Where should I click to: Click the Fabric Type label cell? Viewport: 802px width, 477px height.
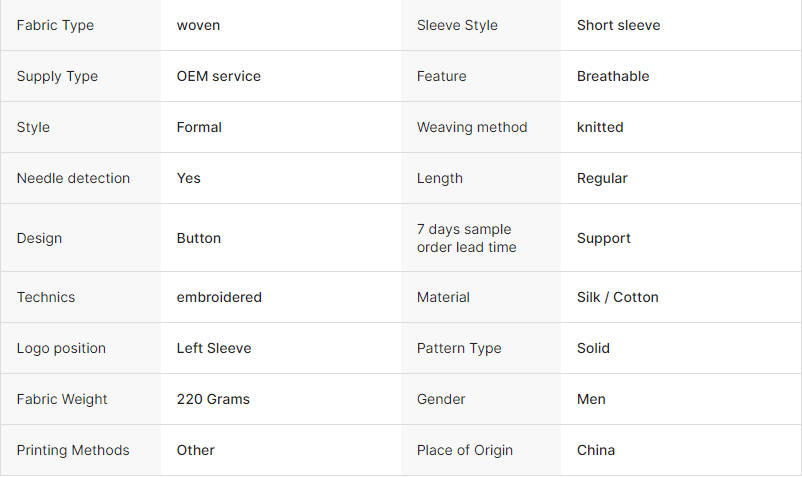click(x=55, y=25)
